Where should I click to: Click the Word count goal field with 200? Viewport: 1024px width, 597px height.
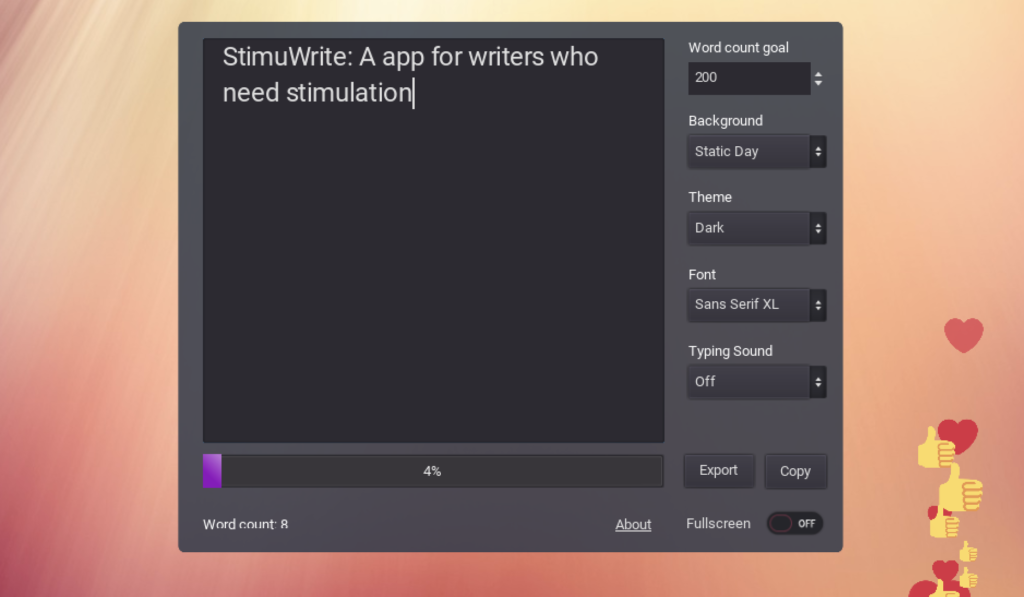click(x=749, y=78)
